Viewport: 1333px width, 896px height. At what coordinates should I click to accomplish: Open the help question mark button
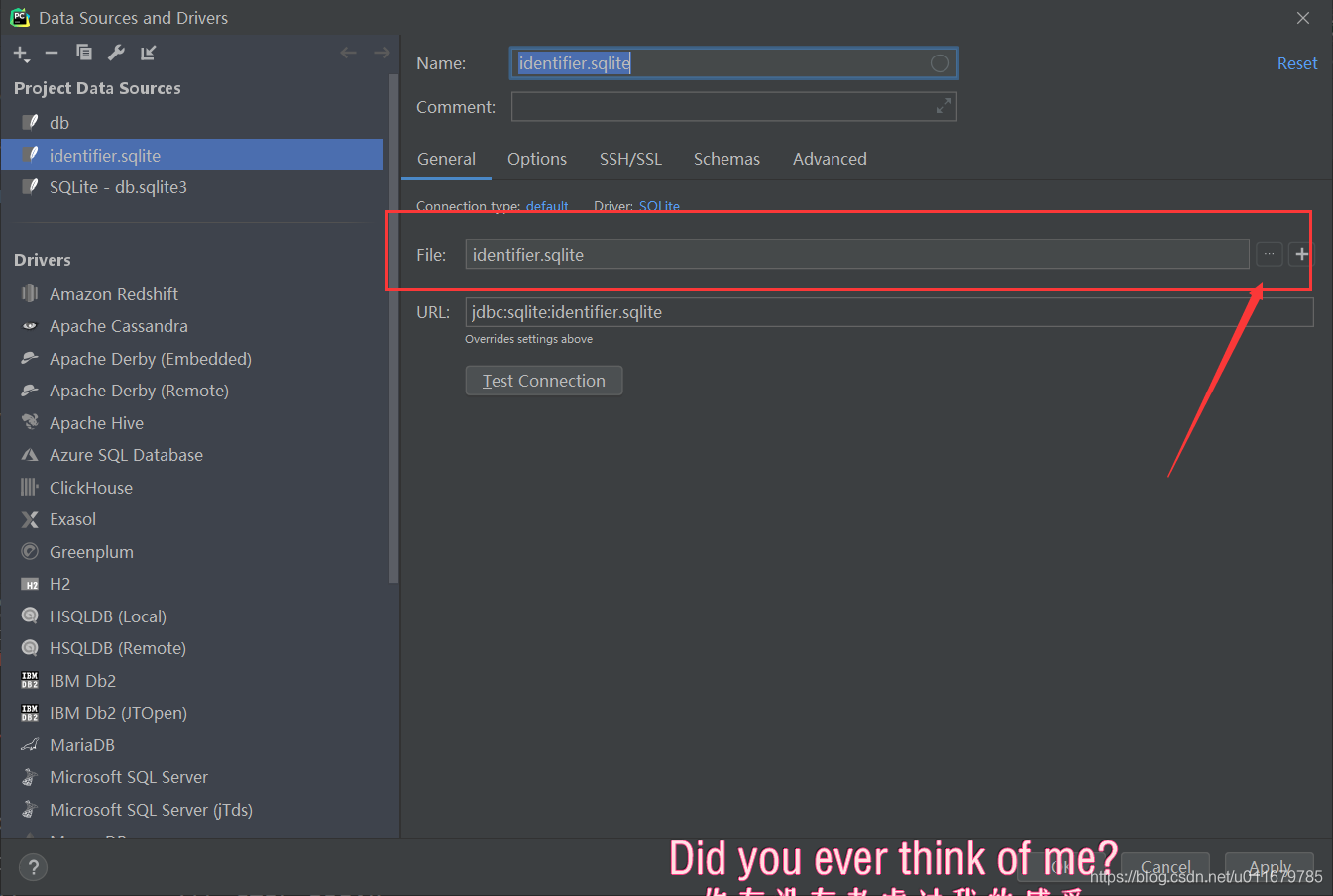(x=34, y=868)
